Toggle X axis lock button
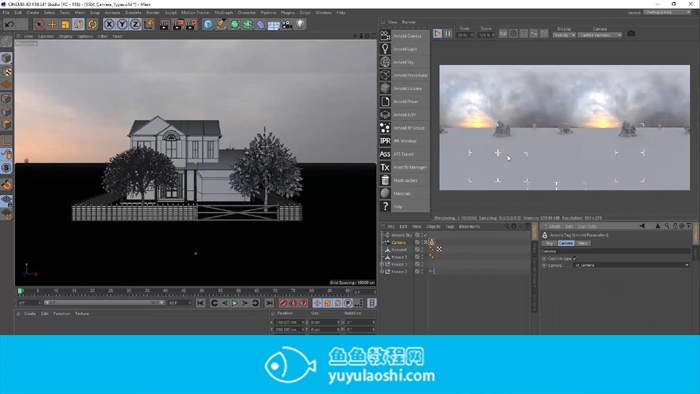The width and height of the screenshot is (700, 394). [109, 24]
